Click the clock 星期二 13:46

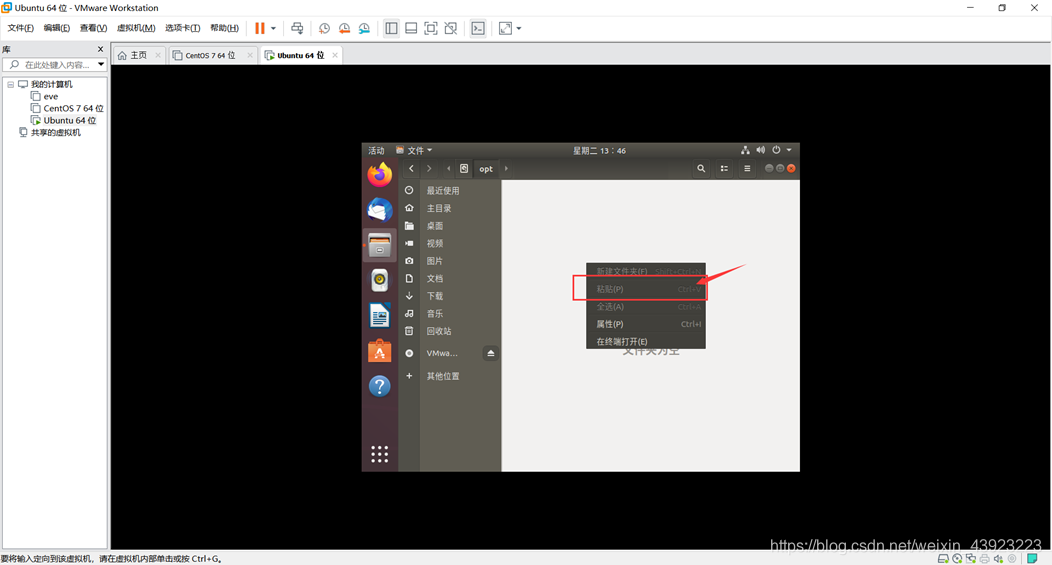[599, 150]
